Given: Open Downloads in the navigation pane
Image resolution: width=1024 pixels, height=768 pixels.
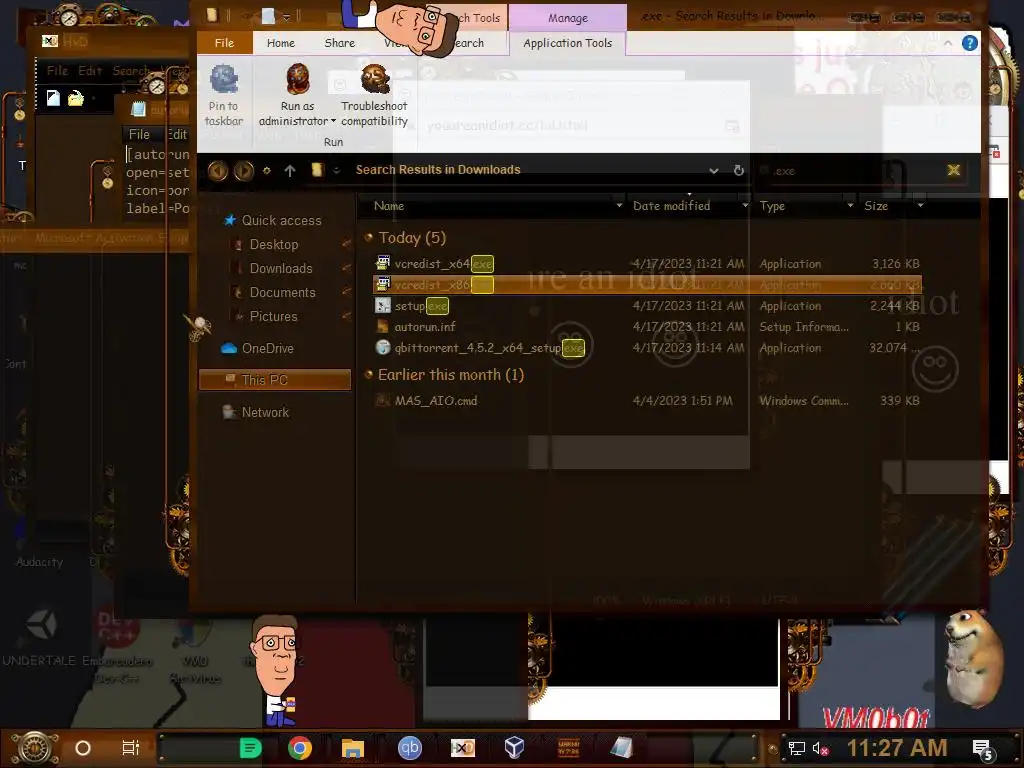Looking at the screenshot, I should coord(281,268).
